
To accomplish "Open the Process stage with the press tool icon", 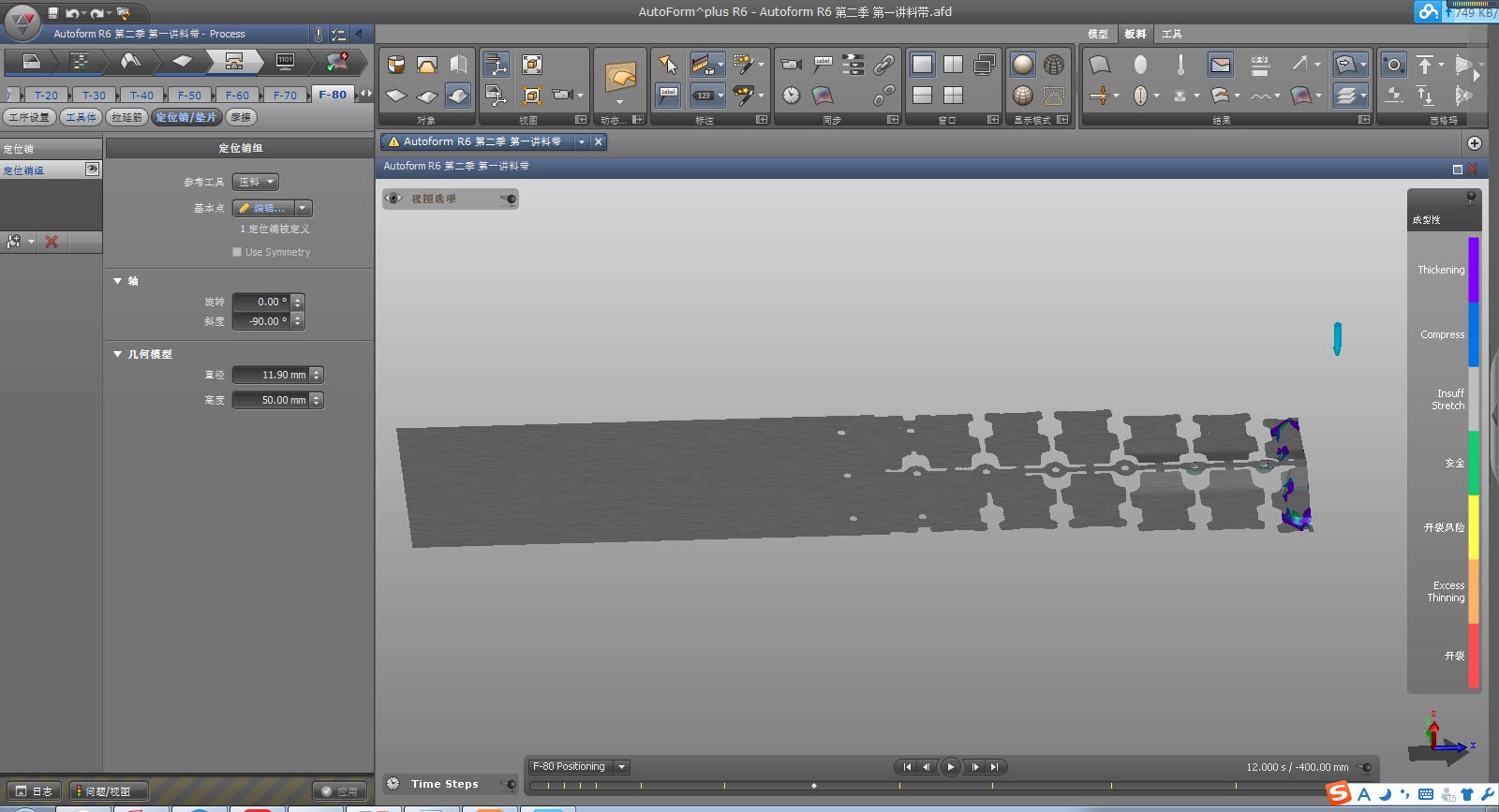I will (234, 61).
